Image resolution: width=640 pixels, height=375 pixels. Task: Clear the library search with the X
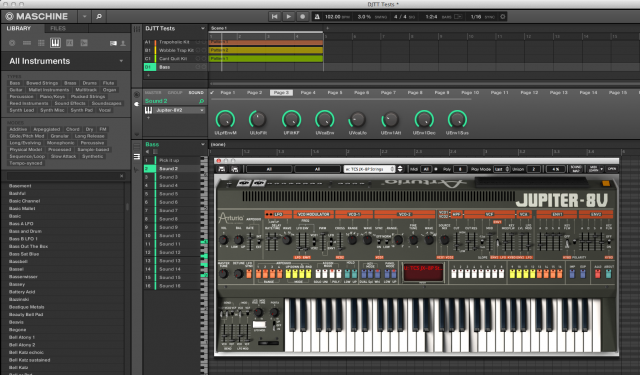121,176
